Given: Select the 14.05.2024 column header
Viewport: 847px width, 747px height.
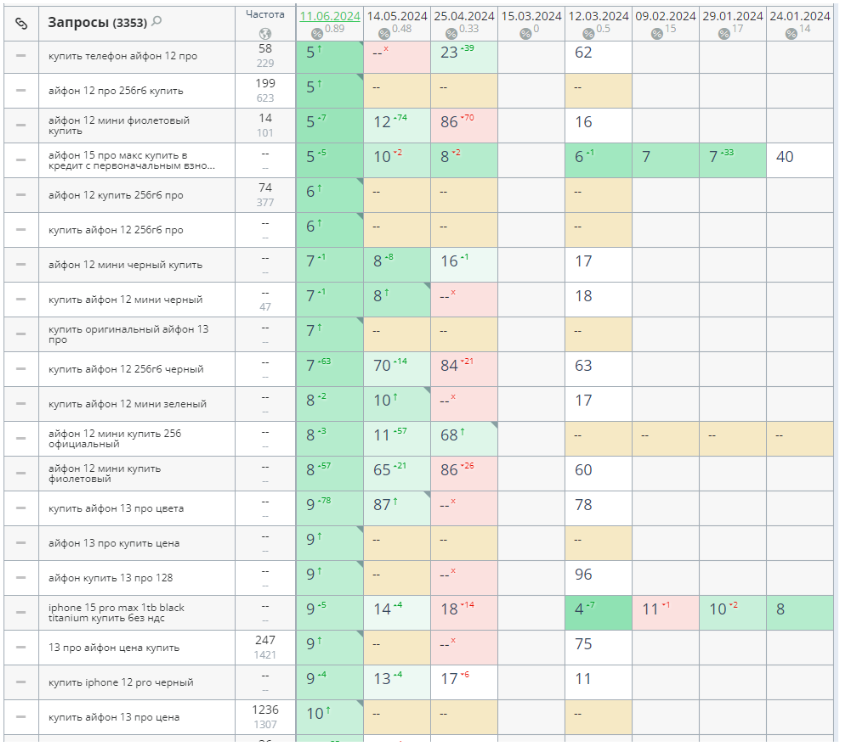Looking at the screenshot, I should (397, 16).
